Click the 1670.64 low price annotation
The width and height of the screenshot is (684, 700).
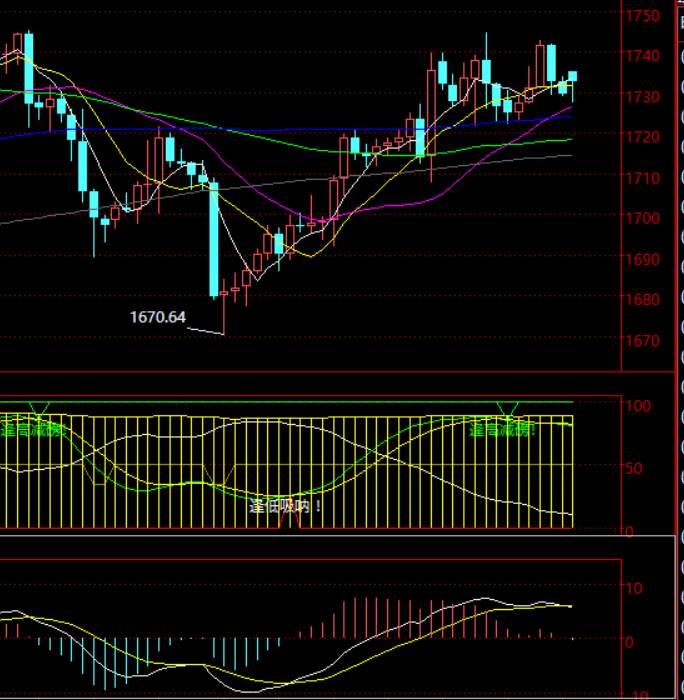click(158, 317)
